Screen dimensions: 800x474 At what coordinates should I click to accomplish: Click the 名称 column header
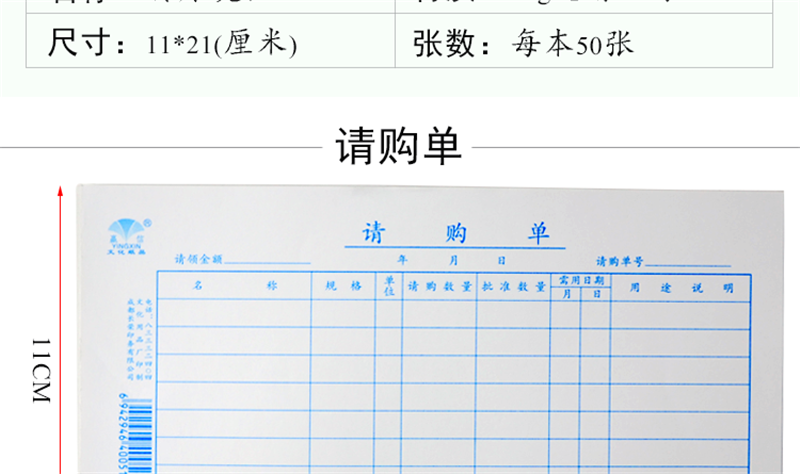pos(235,286)
